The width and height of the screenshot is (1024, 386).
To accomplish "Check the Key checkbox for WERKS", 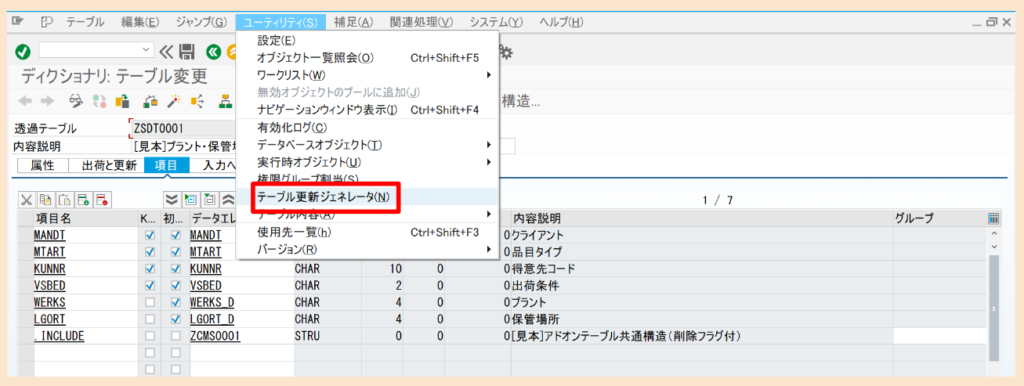I will coord(151,302).
